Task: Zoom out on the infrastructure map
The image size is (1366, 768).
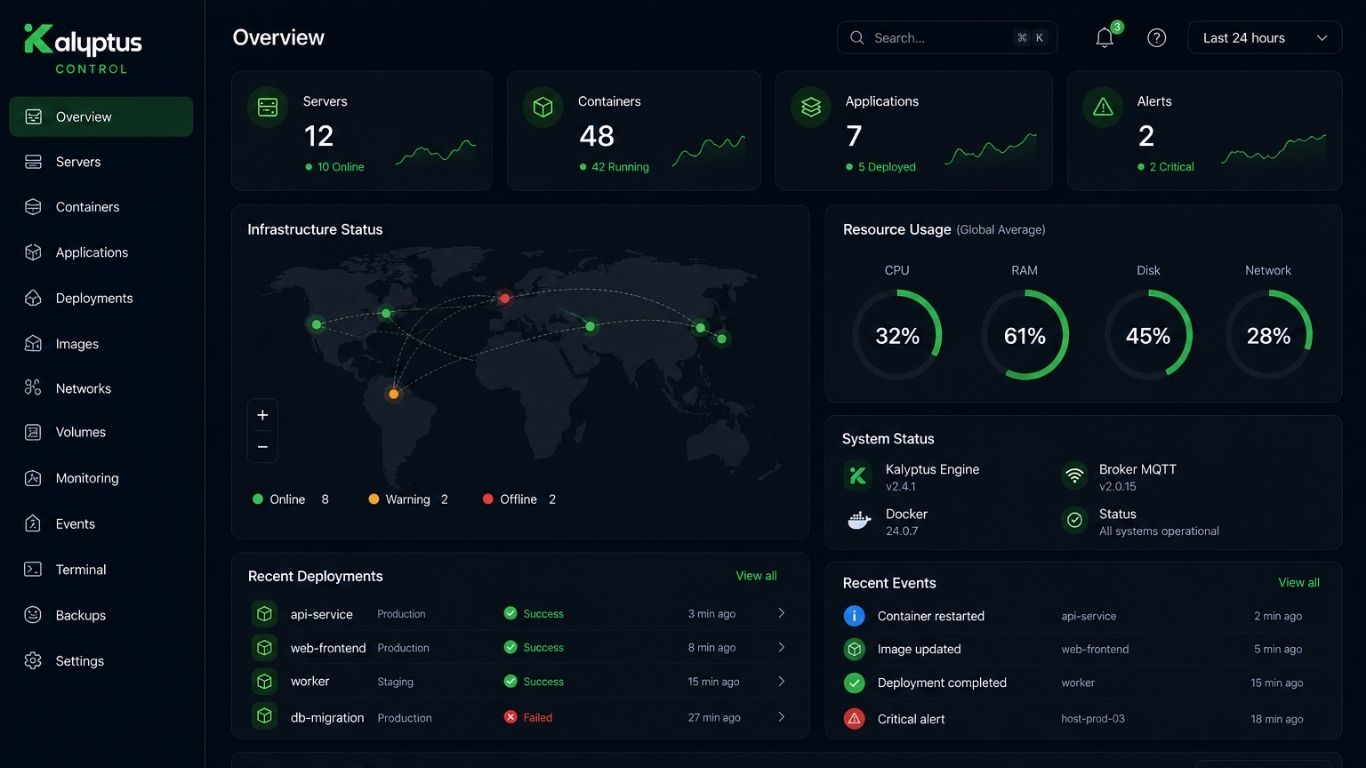Action: pos(263,447)
